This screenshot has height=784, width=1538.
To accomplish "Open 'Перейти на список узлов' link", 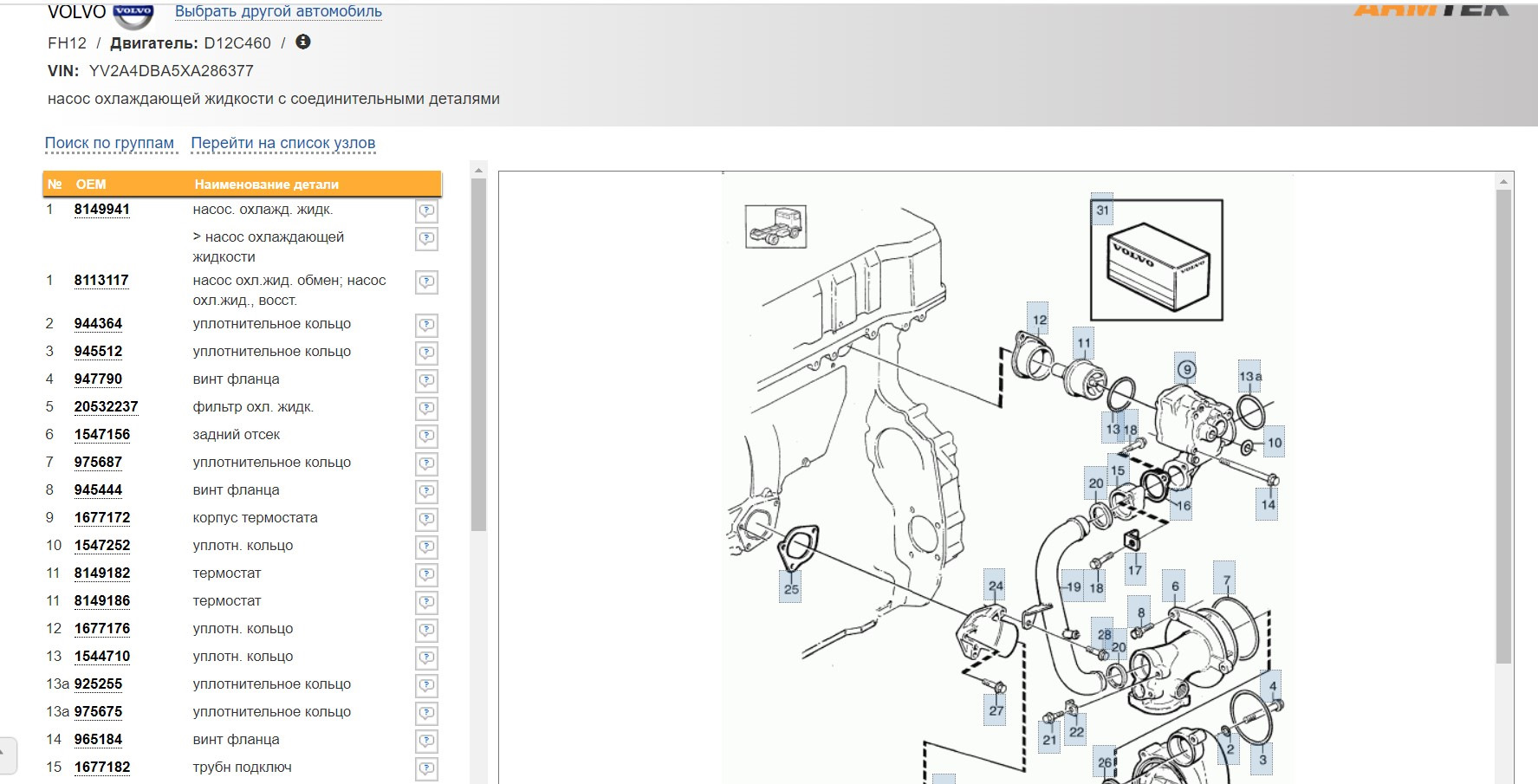I will tap(283, 143).
